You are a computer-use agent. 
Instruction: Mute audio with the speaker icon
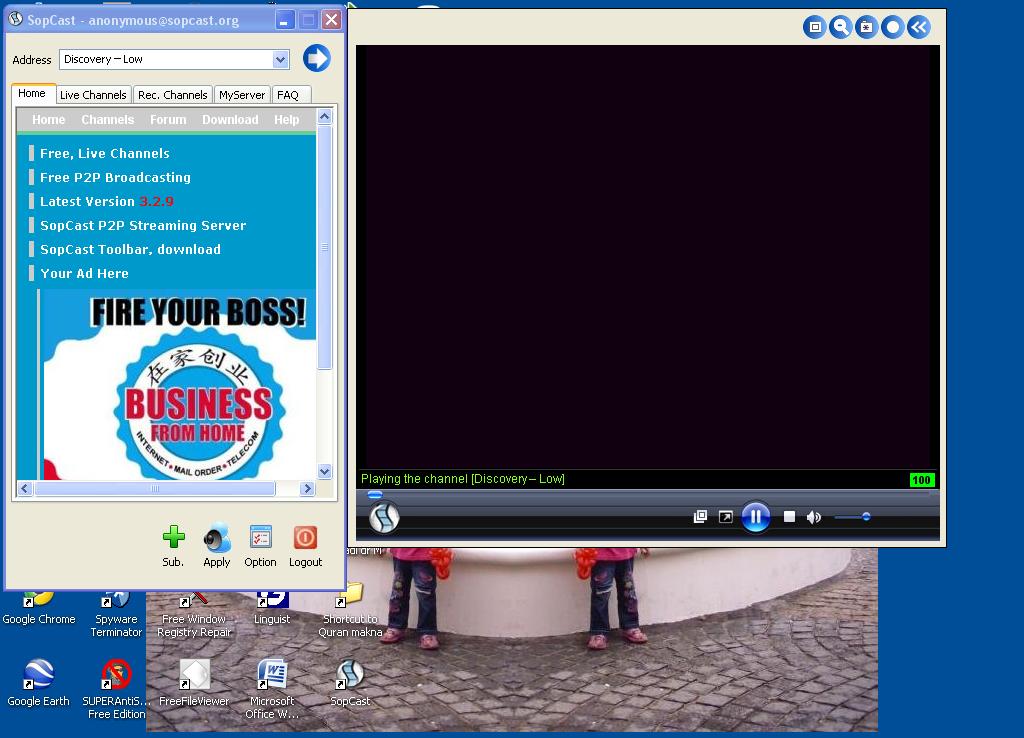coord(814,517)
